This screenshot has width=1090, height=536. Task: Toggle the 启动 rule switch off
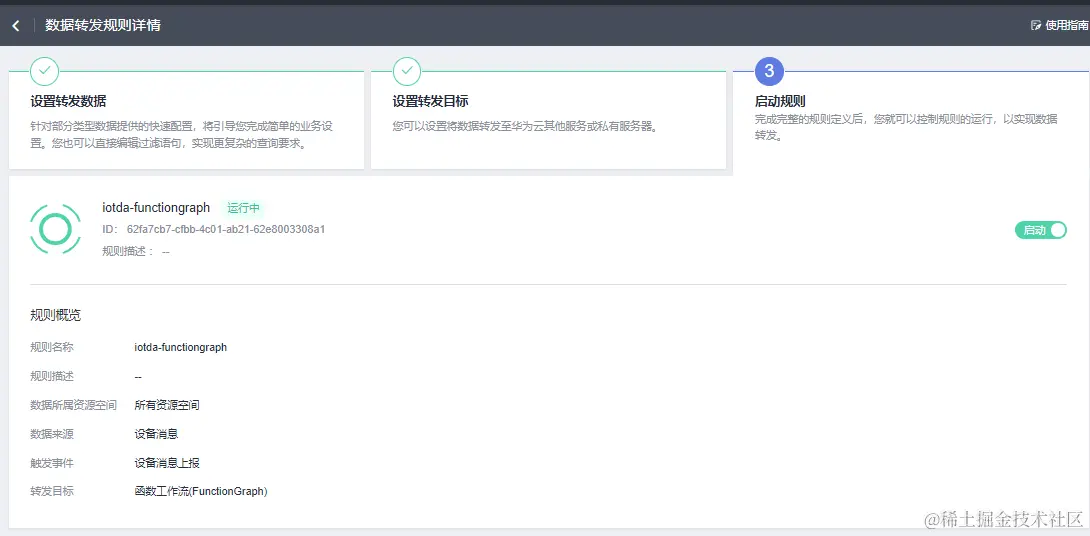1041,230
